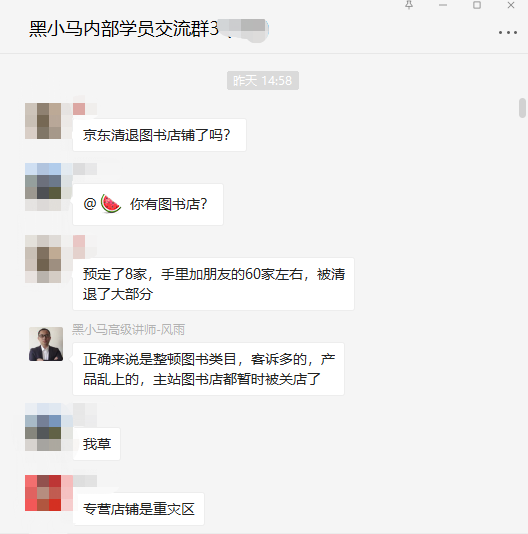Select the 专营店铺是重灾区 message
Image resolution: width=528 pixels, height=534 pixels.
138,509
